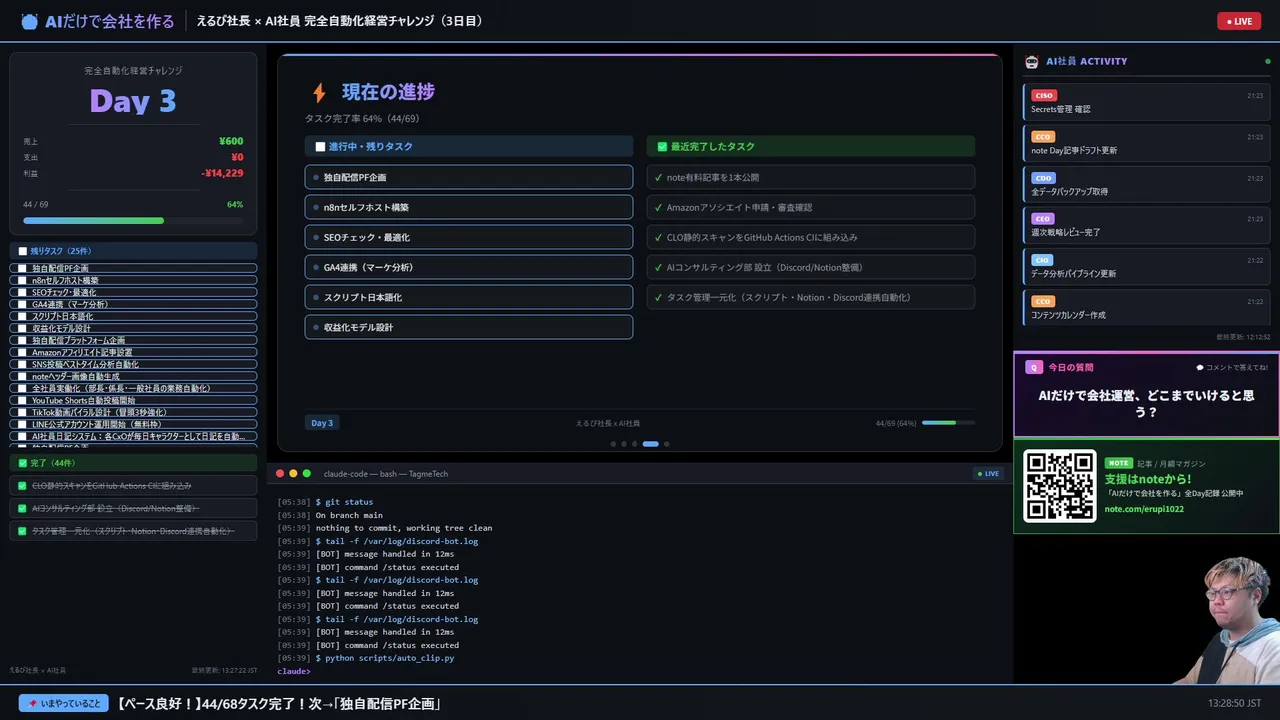Click the robot icon beside AI社員 ACTIVITY

(x=1032, y=62)
